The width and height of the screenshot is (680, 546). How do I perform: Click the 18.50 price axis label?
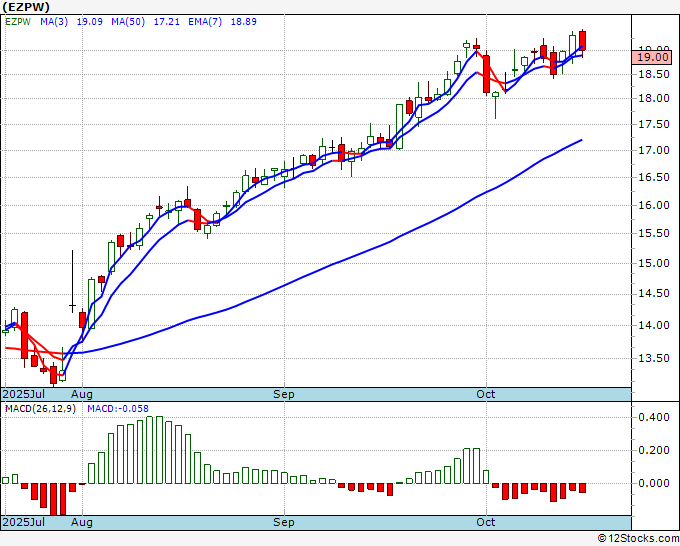tap(654, 74)
